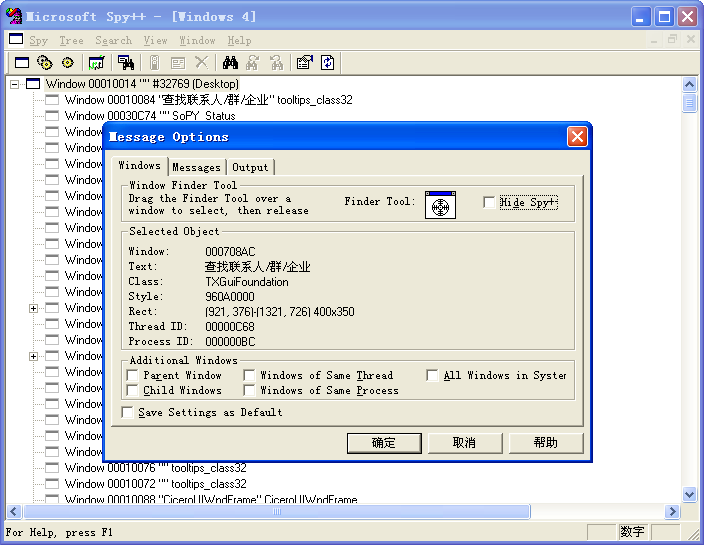Switch to the Messages tab
The height and width of the screenshot is (545, 704).
[x=196, y=167]
